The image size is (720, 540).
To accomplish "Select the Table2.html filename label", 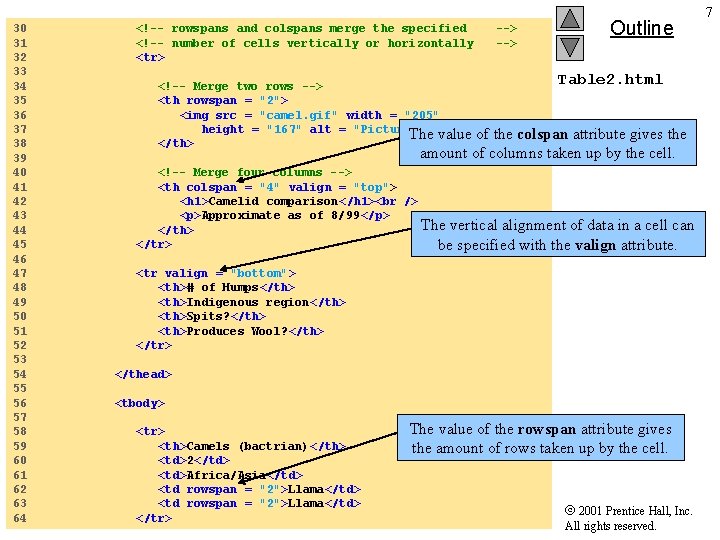I will (610, 79).
